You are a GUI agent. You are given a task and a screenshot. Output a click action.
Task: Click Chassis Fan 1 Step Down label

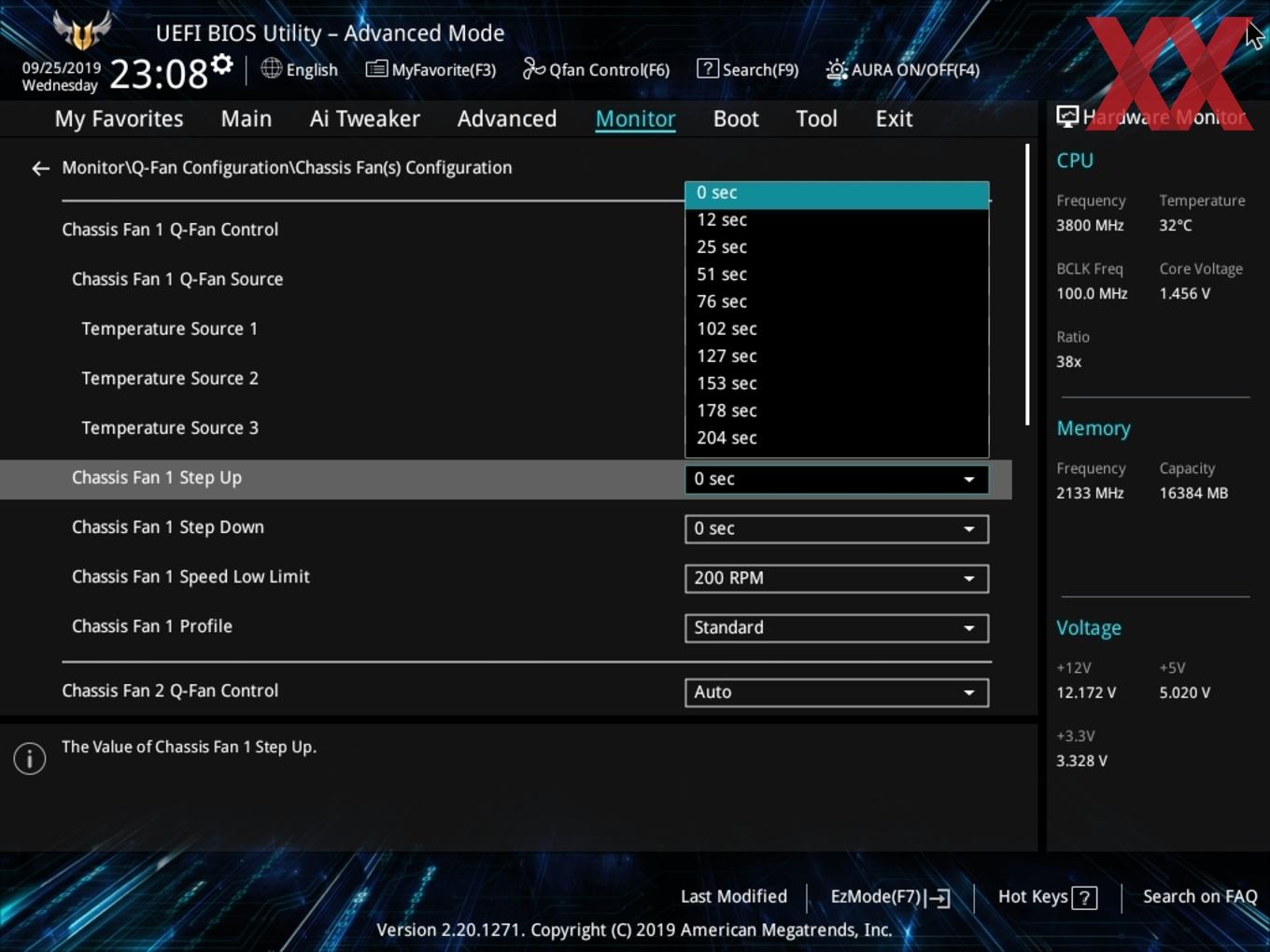point(168,527)
